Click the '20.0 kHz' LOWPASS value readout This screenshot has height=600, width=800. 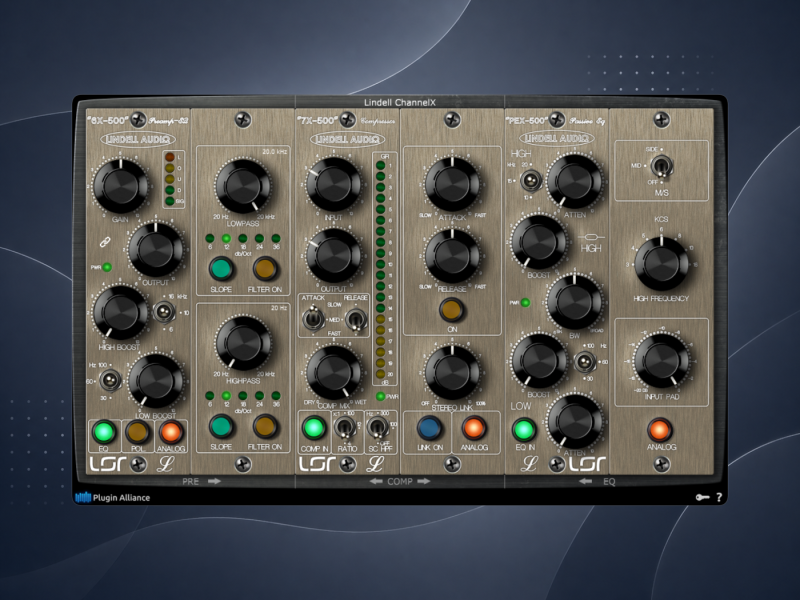click(x=274, y=152)
